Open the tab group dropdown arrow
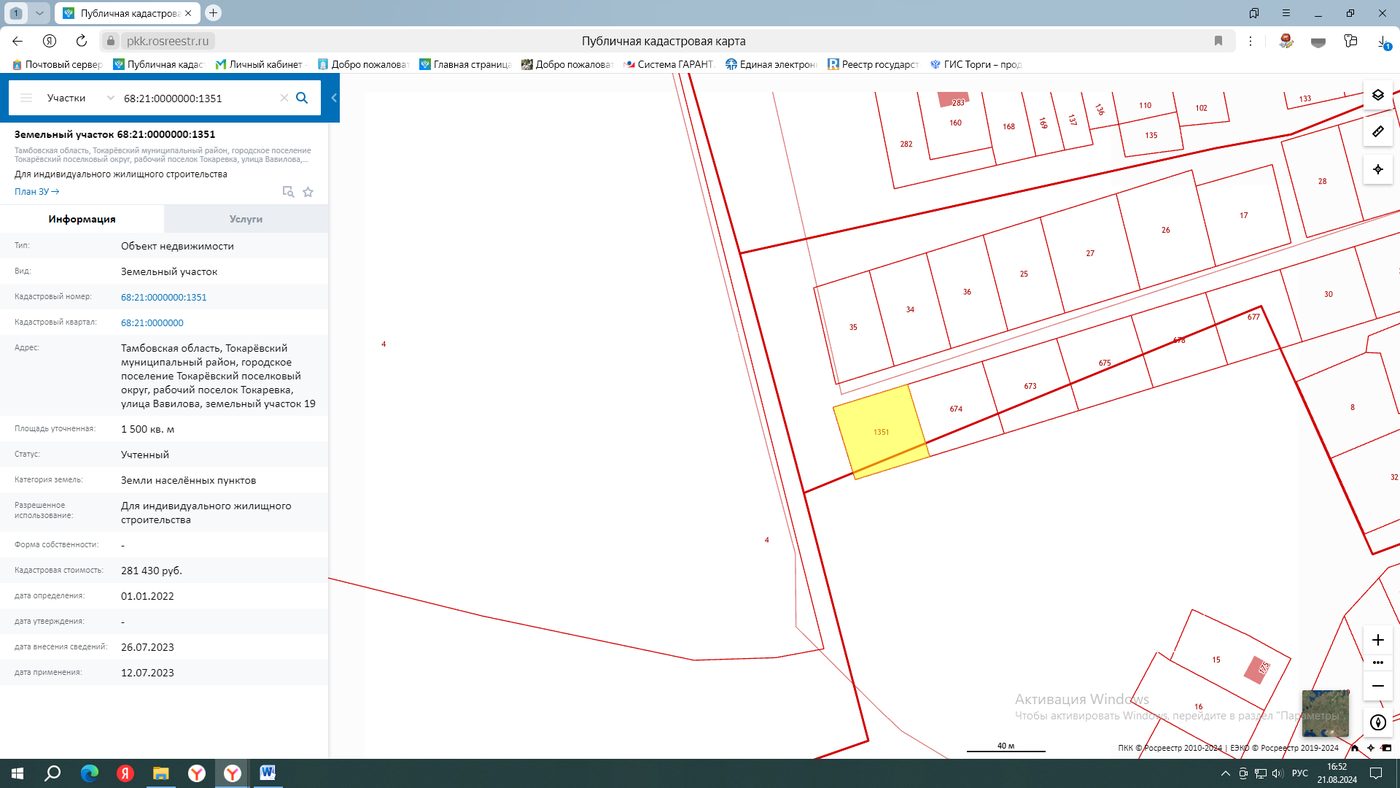The image size is (1400, 788). click(x=39, y=13)
